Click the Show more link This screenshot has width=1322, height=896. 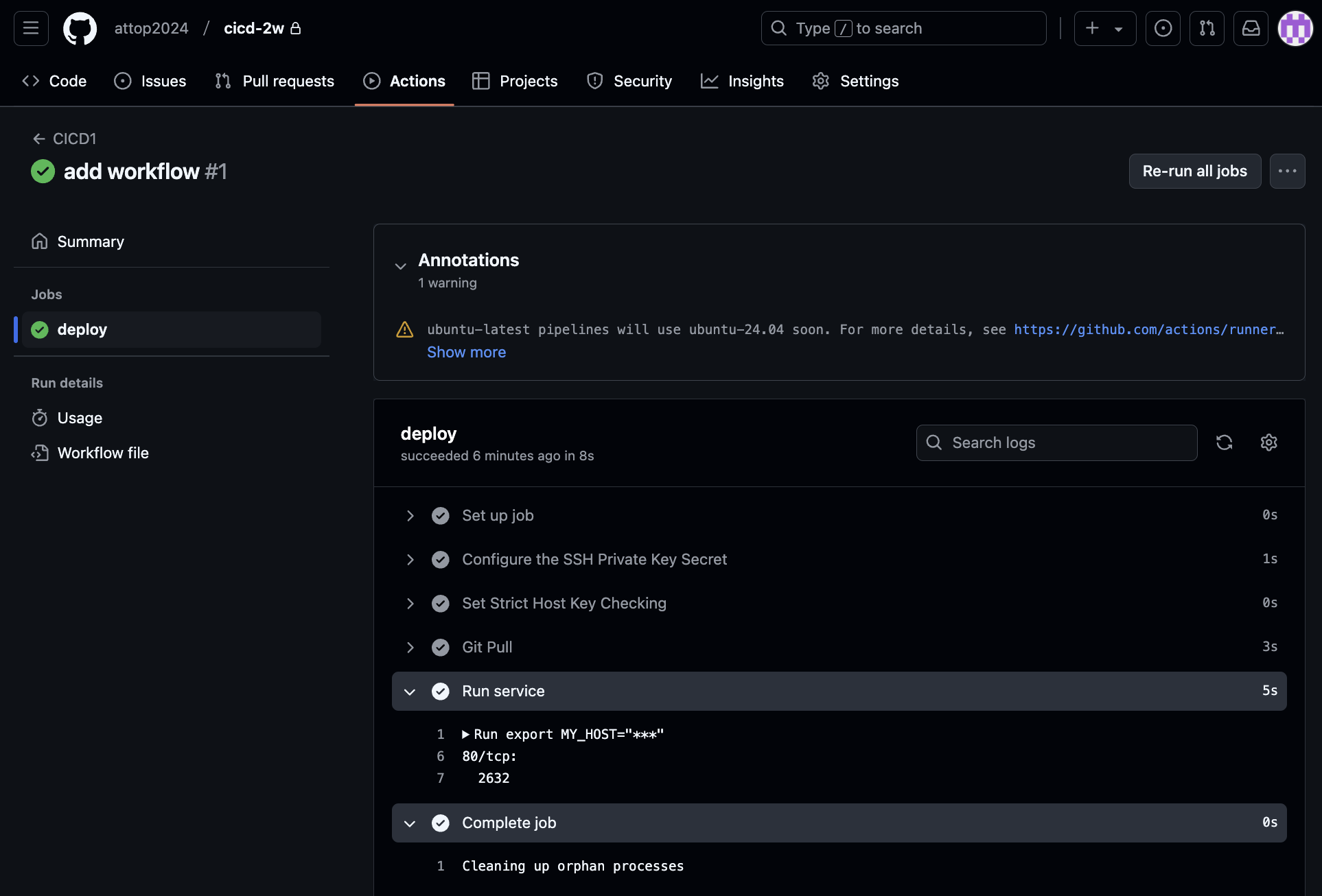[x=466, y=352]
